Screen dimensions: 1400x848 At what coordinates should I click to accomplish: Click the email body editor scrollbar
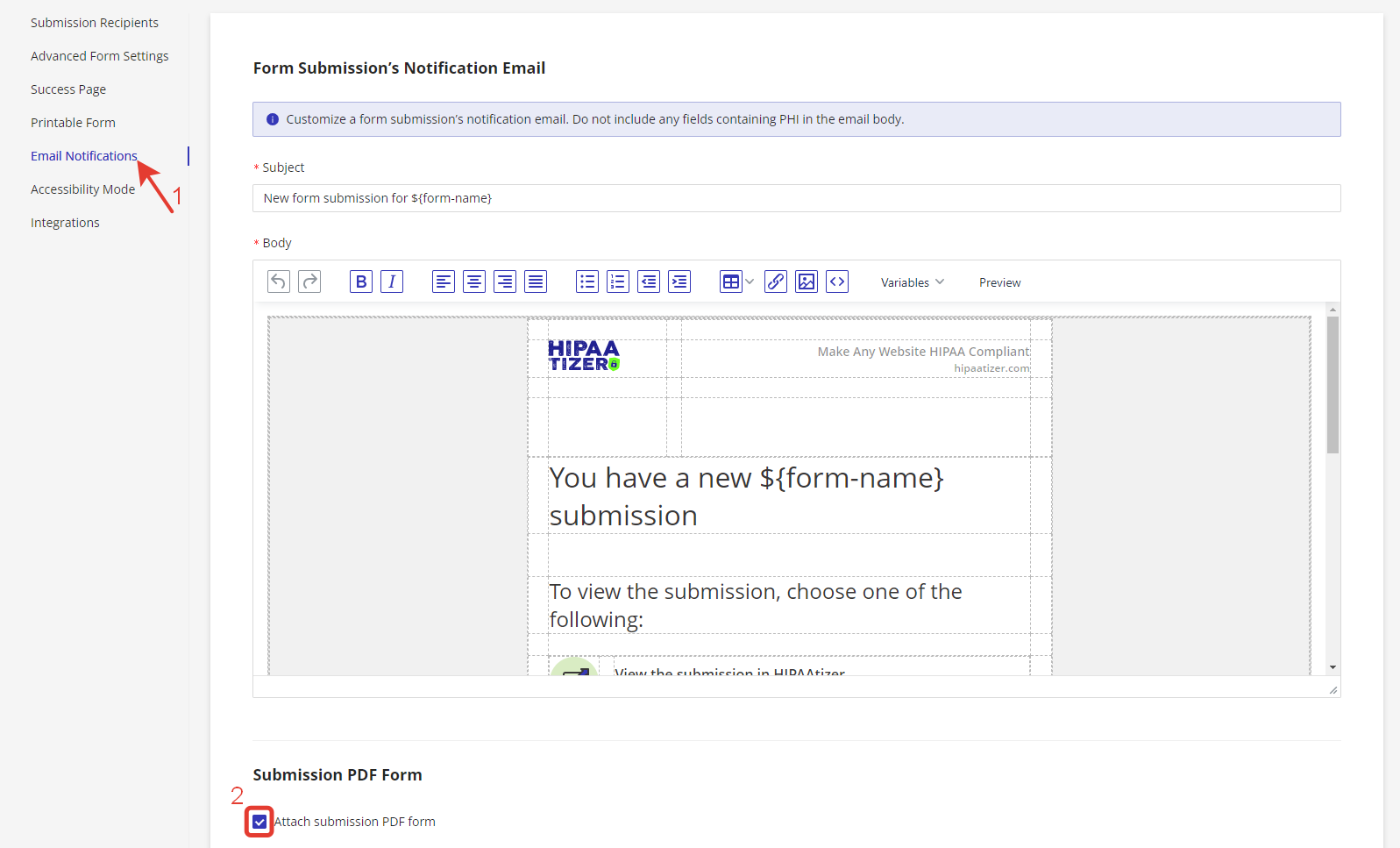tap(1332, 386)
